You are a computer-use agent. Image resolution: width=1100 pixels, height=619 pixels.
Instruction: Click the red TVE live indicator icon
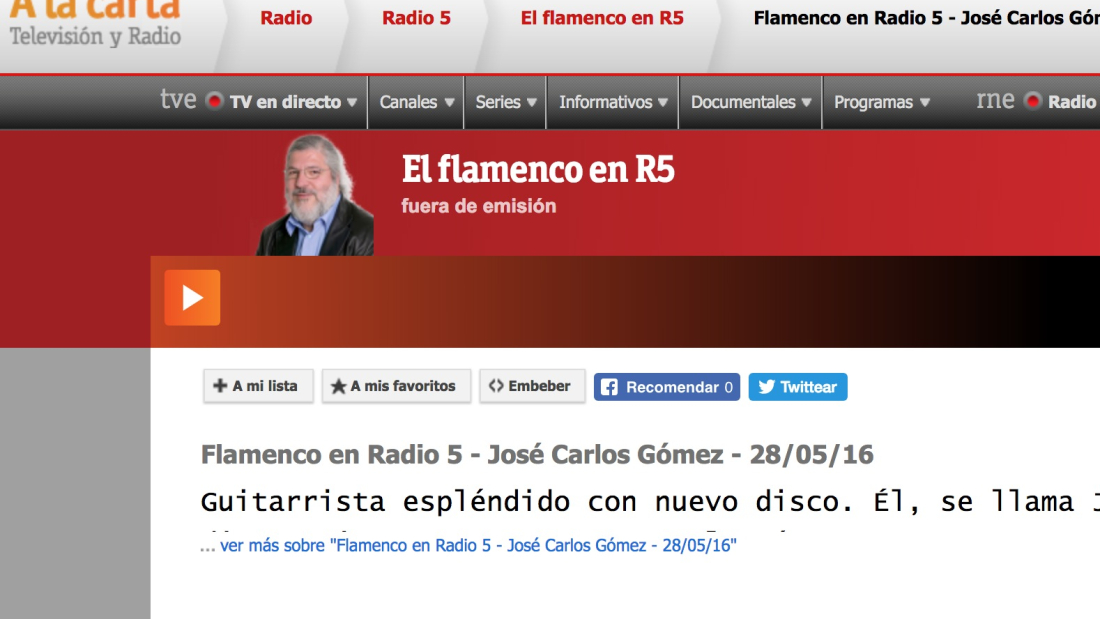(x=214, y=101)
